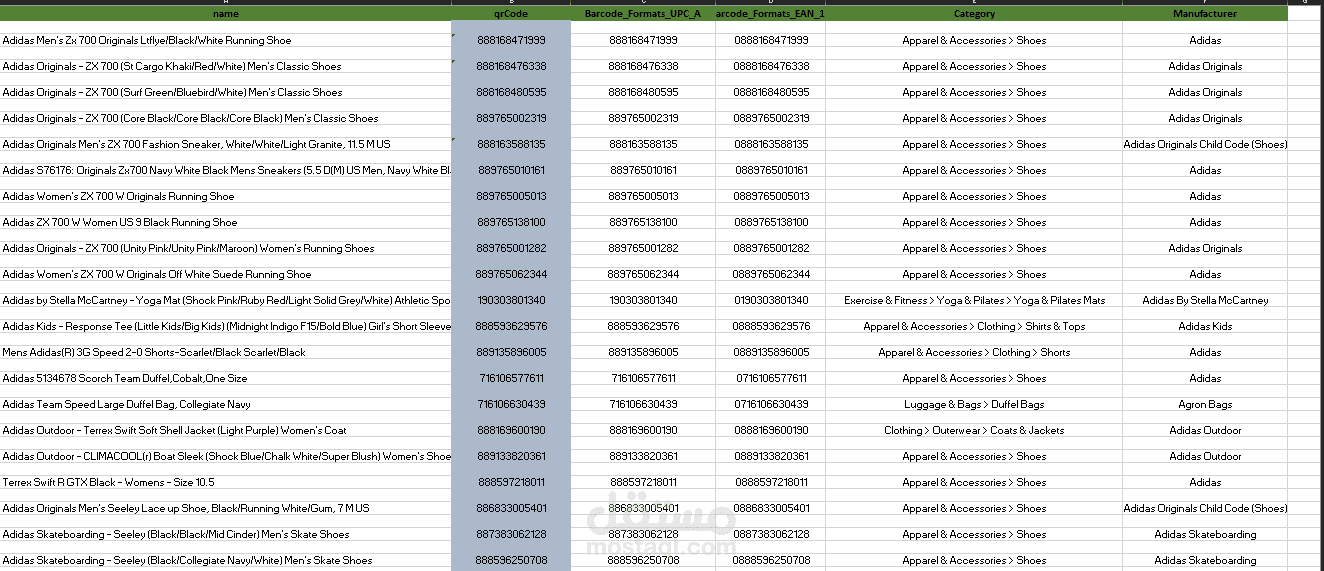
Task: Select Adidas Outdoor manufacturer in CLIMACOOL row
Action: (x=1205, y=456)
